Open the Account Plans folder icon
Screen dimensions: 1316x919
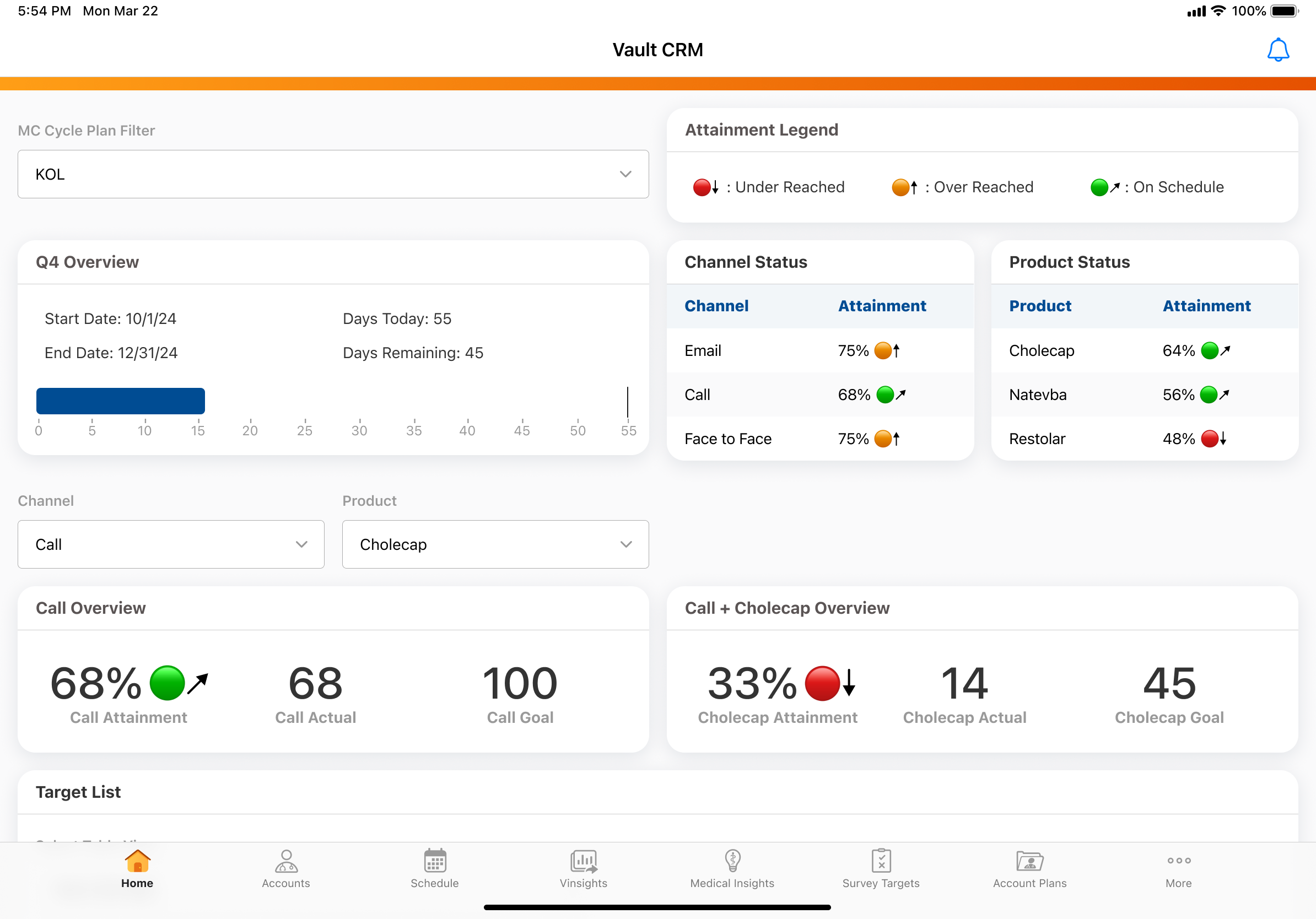coord(1029,861)
